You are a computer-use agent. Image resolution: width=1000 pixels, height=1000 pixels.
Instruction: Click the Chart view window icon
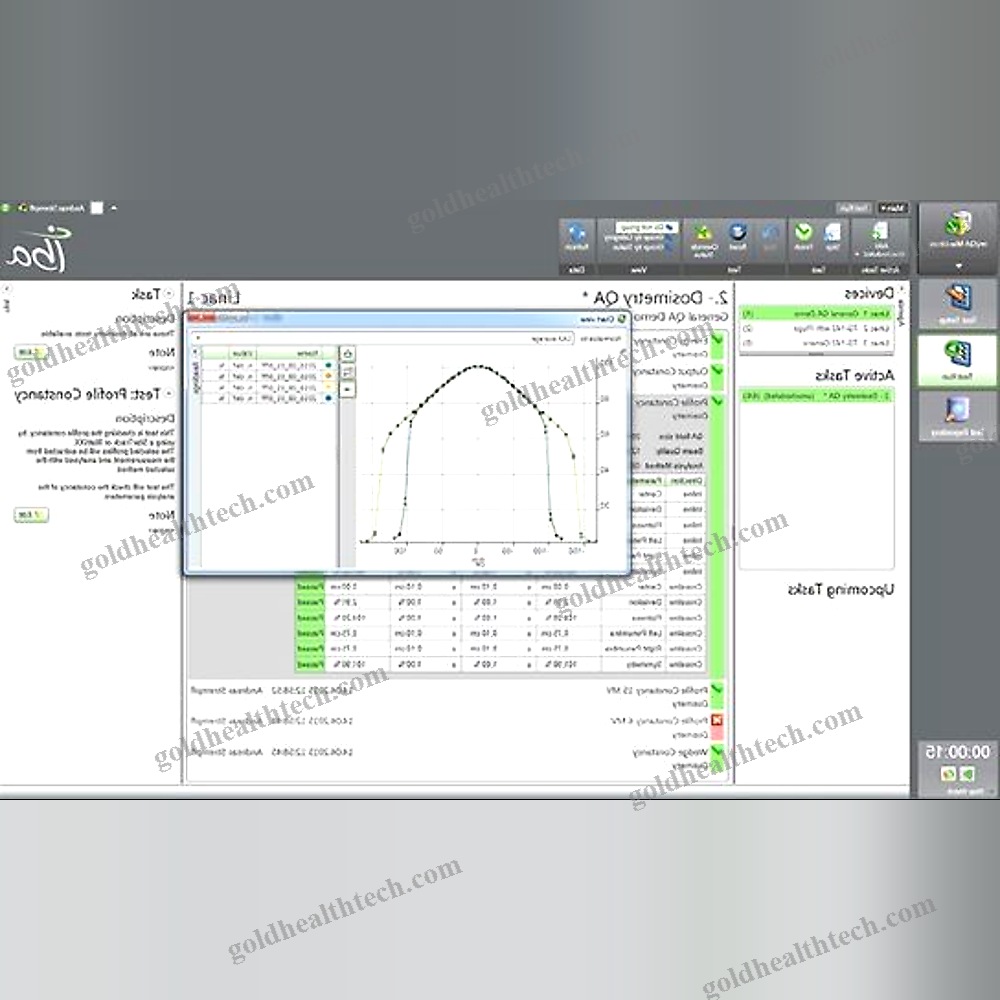point(622,319)
